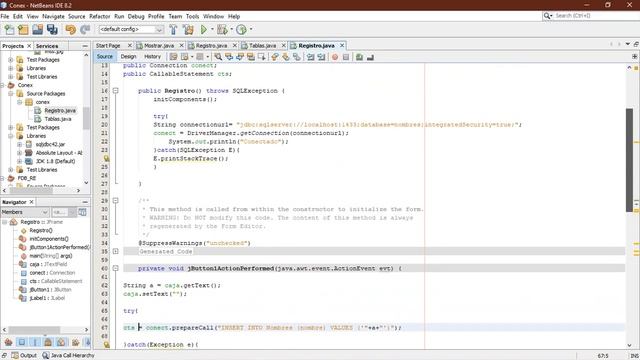The height and width of the screenshot is (360, 640).
Task: Expand the Generated Code fold
Action: (116, 251)
